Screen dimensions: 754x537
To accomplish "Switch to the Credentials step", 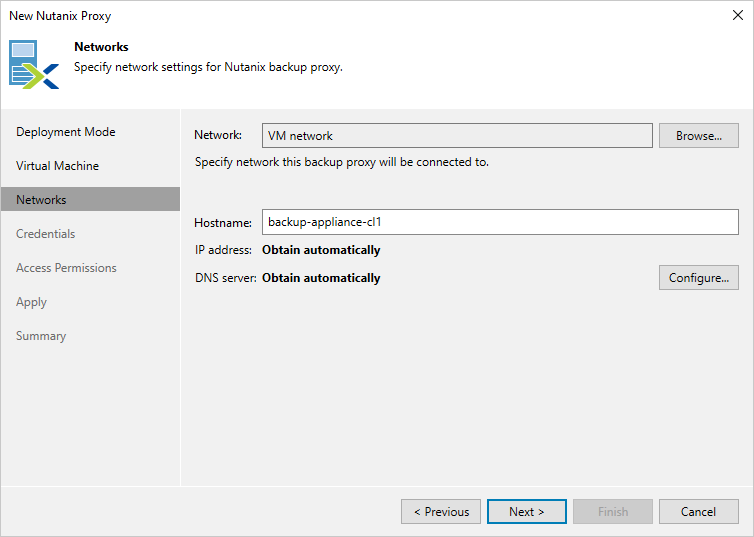I will coord(45,234).
